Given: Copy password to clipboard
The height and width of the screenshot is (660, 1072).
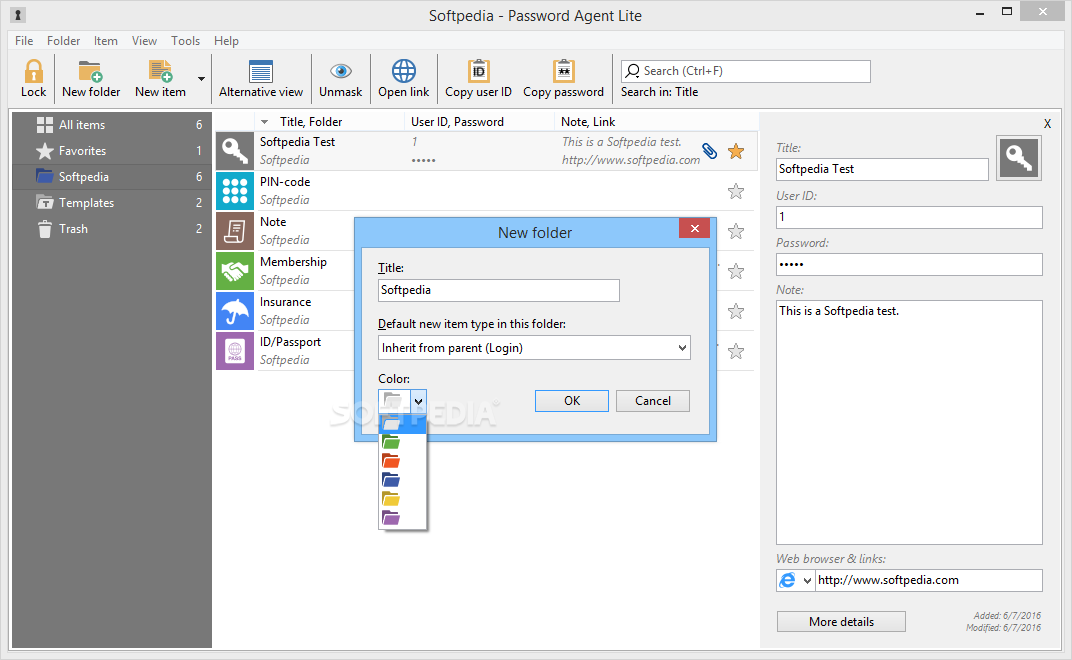Looking at the screenshot, I should point(563,78).
